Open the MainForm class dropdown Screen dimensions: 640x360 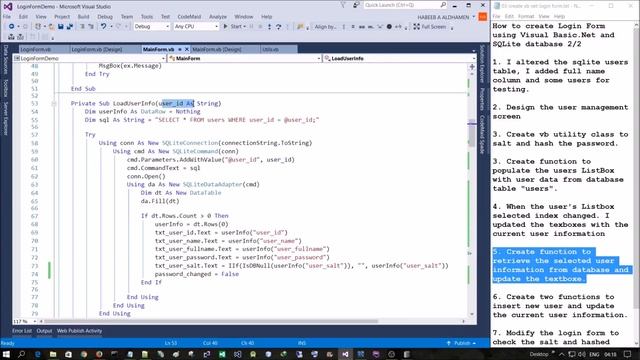point(245,58)
